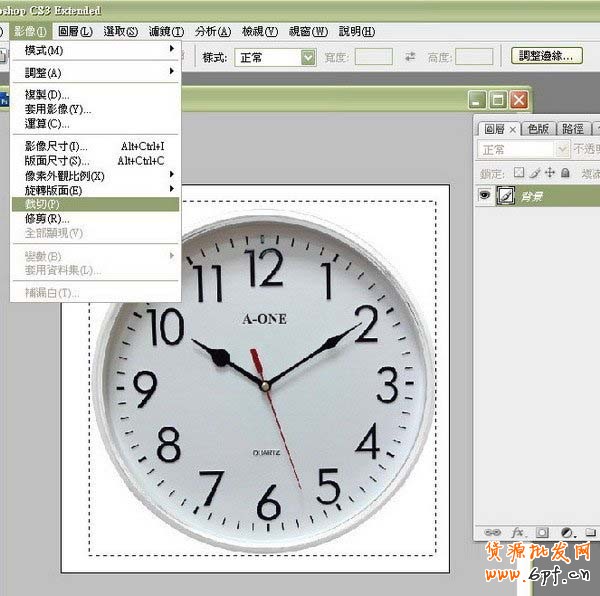
Task: Maximize the document window
Action: [498, 100]
